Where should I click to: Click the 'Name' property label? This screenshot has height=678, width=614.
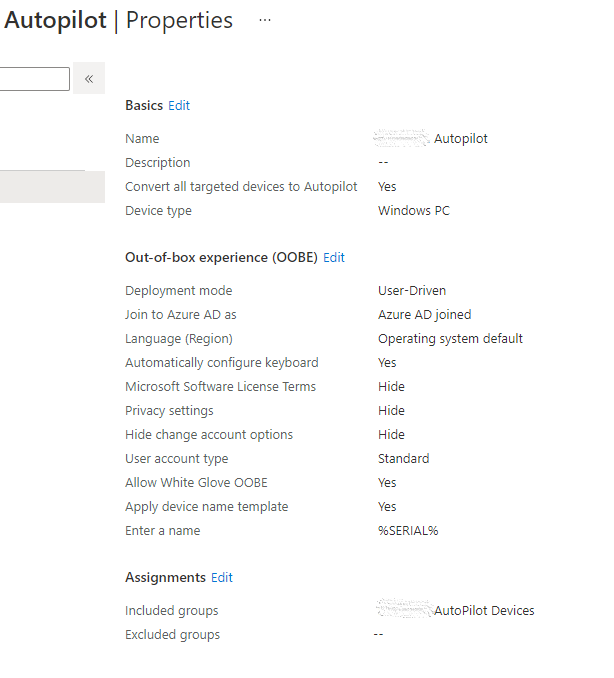(142, 139)
